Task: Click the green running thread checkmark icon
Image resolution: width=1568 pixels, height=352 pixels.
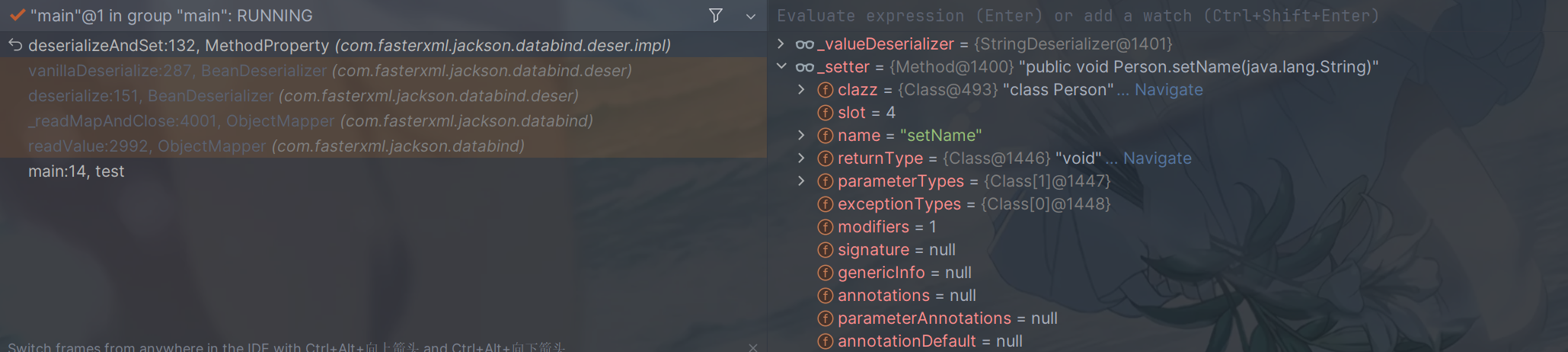Action: coord(17,15)
